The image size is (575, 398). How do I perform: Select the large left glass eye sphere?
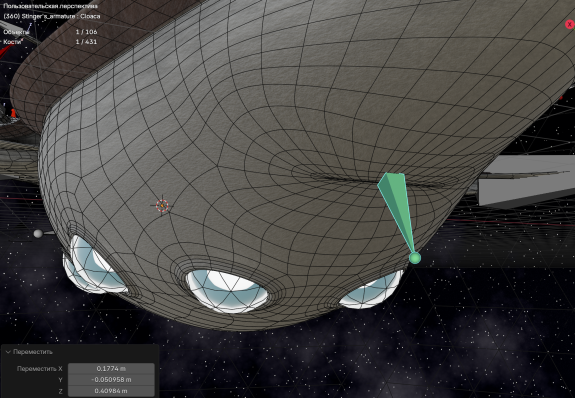point(95,263)
